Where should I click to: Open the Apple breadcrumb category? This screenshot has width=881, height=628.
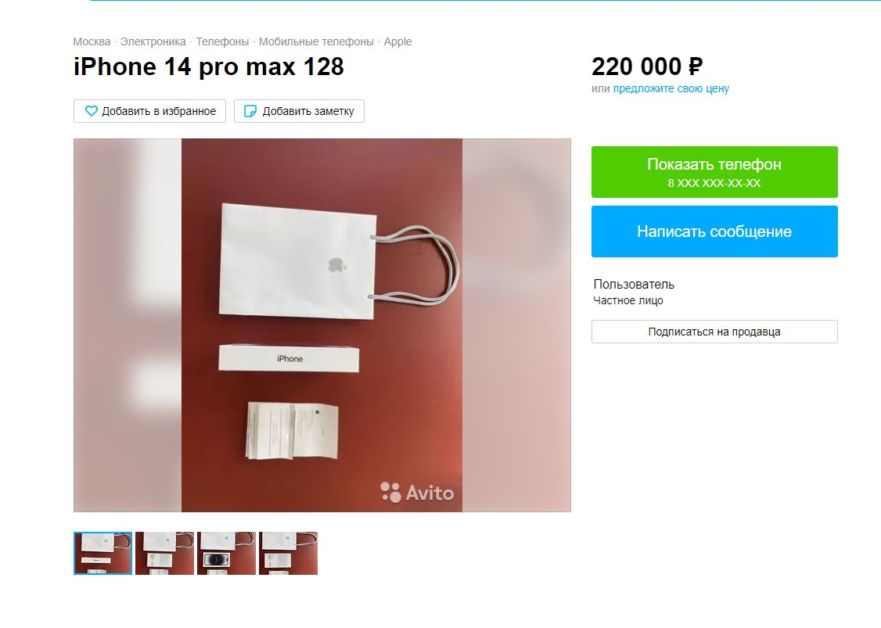point(398,42)
